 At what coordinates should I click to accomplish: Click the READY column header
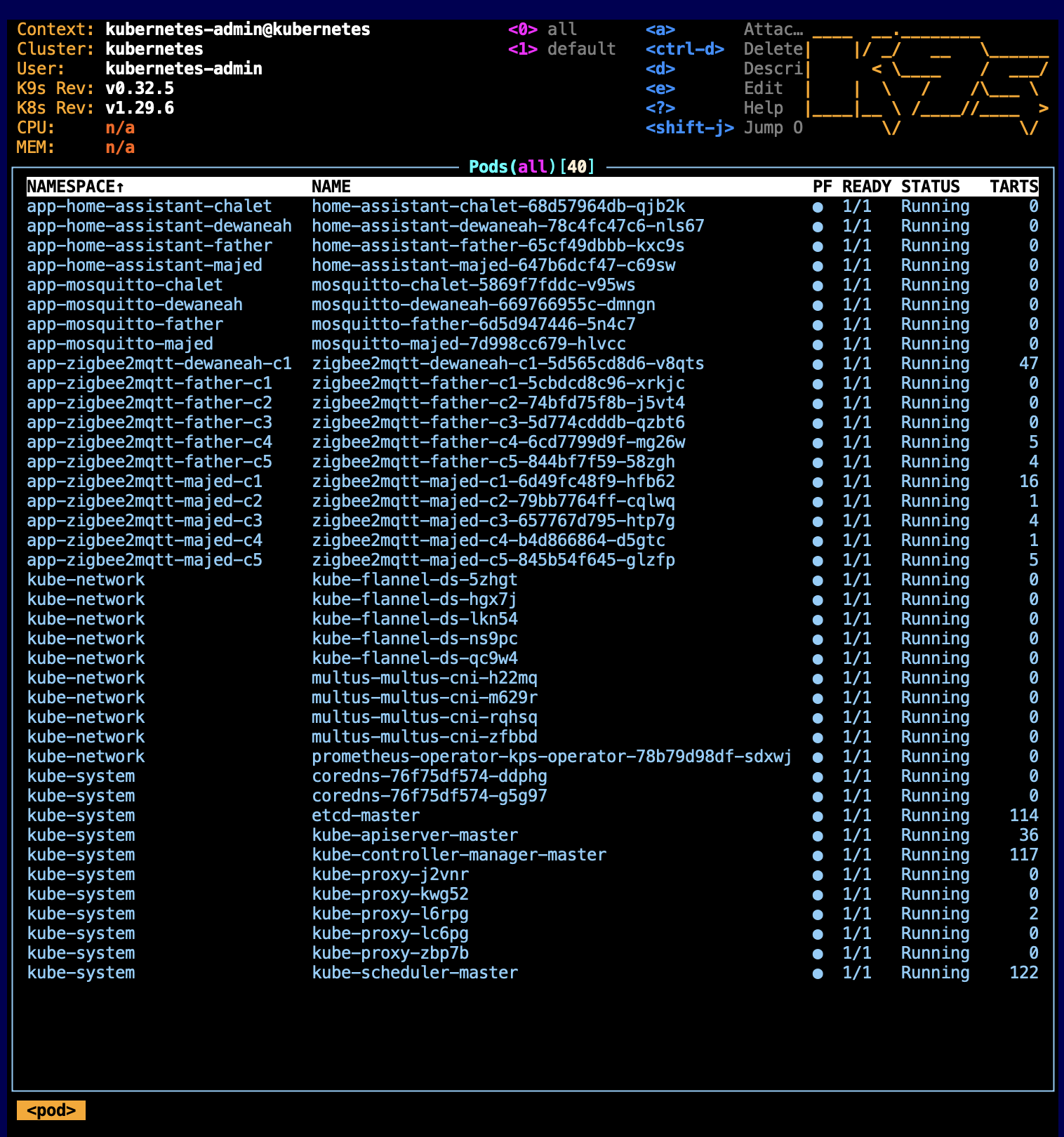tap(866, 187)
